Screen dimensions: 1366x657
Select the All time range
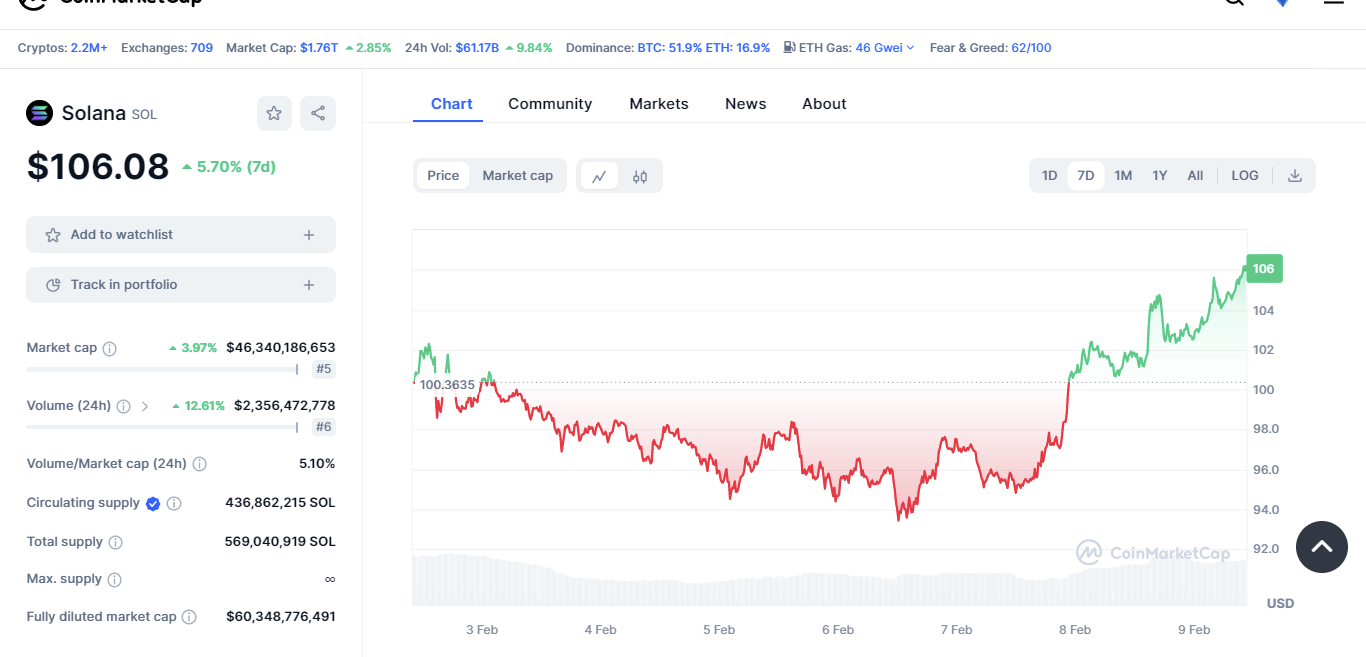click(1195, 176)
